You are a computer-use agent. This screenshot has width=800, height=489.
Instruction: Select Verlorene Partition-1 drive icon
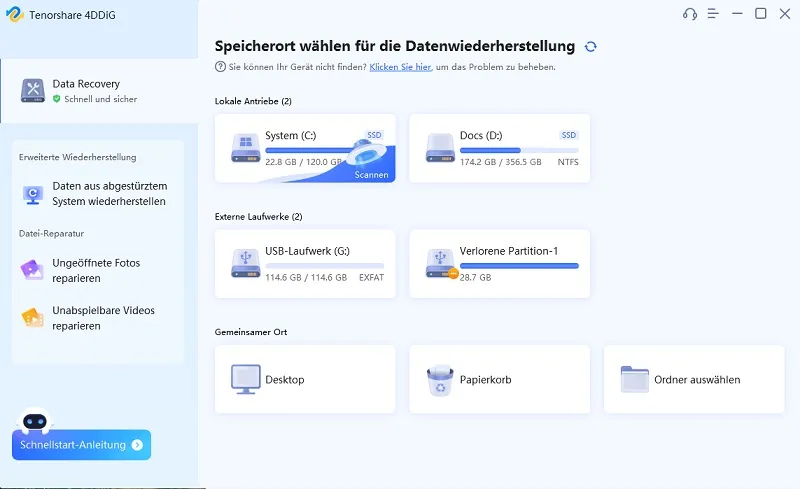[438, 263]
